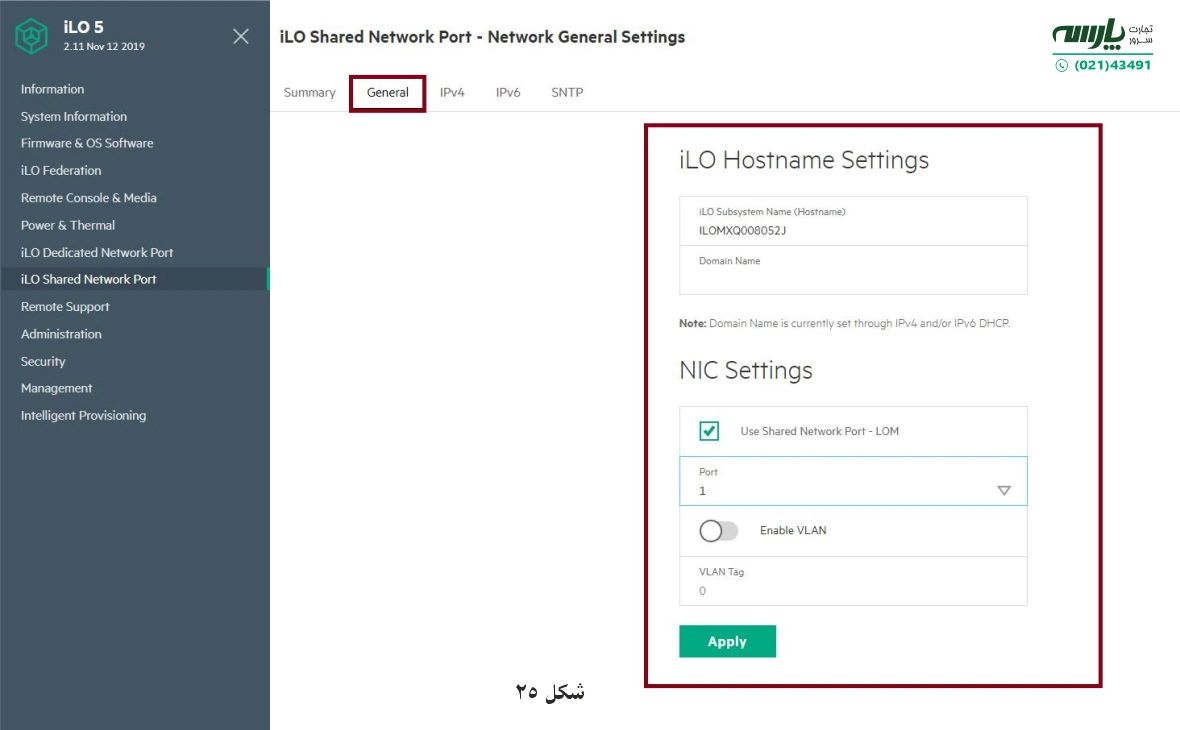1180x730 pixels.
Task: Switch to the IPv4 tab
Action: (x=452, y=92)
